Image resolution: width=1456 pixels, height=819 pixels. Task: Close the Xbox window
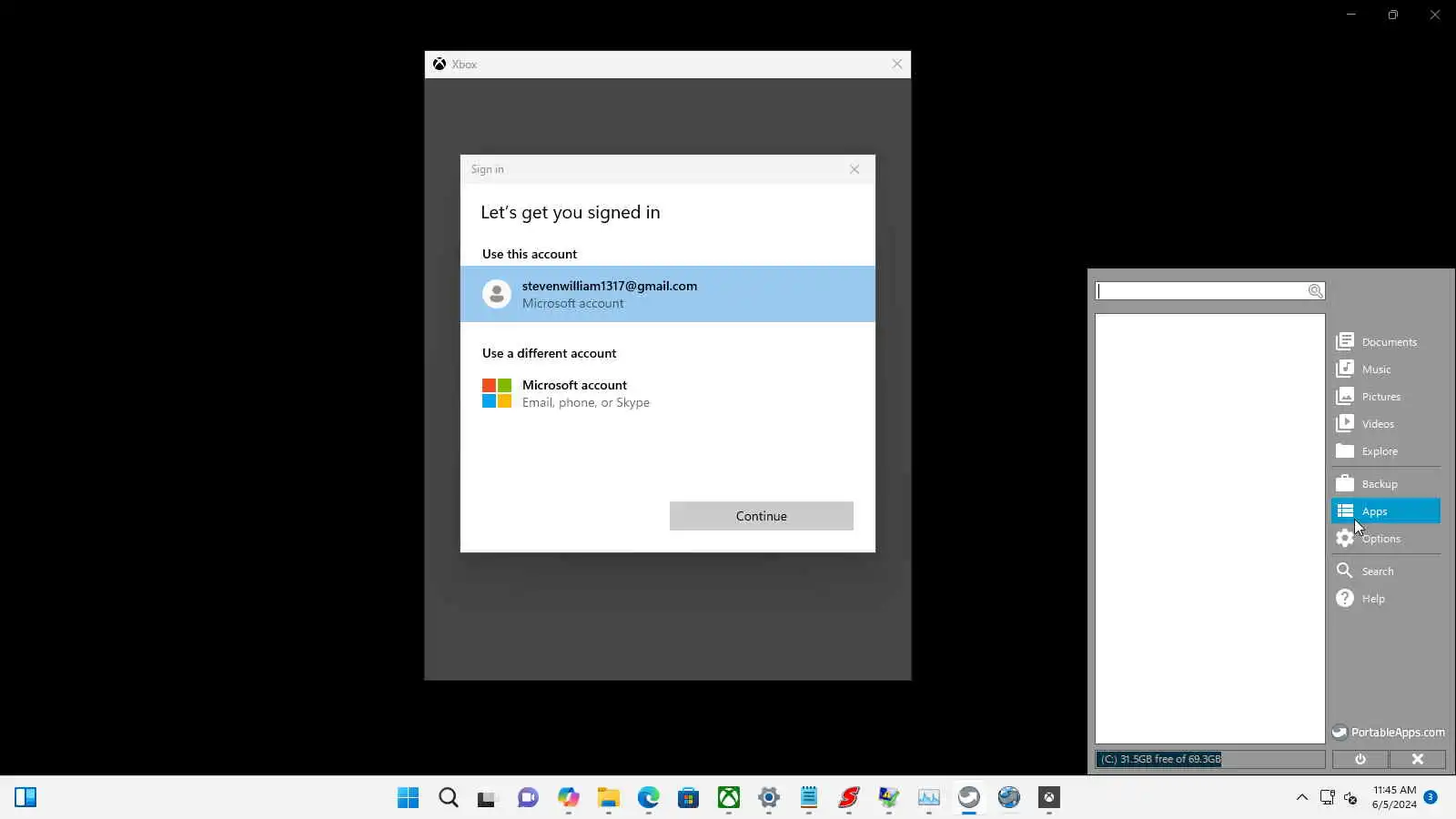[897, 64]
